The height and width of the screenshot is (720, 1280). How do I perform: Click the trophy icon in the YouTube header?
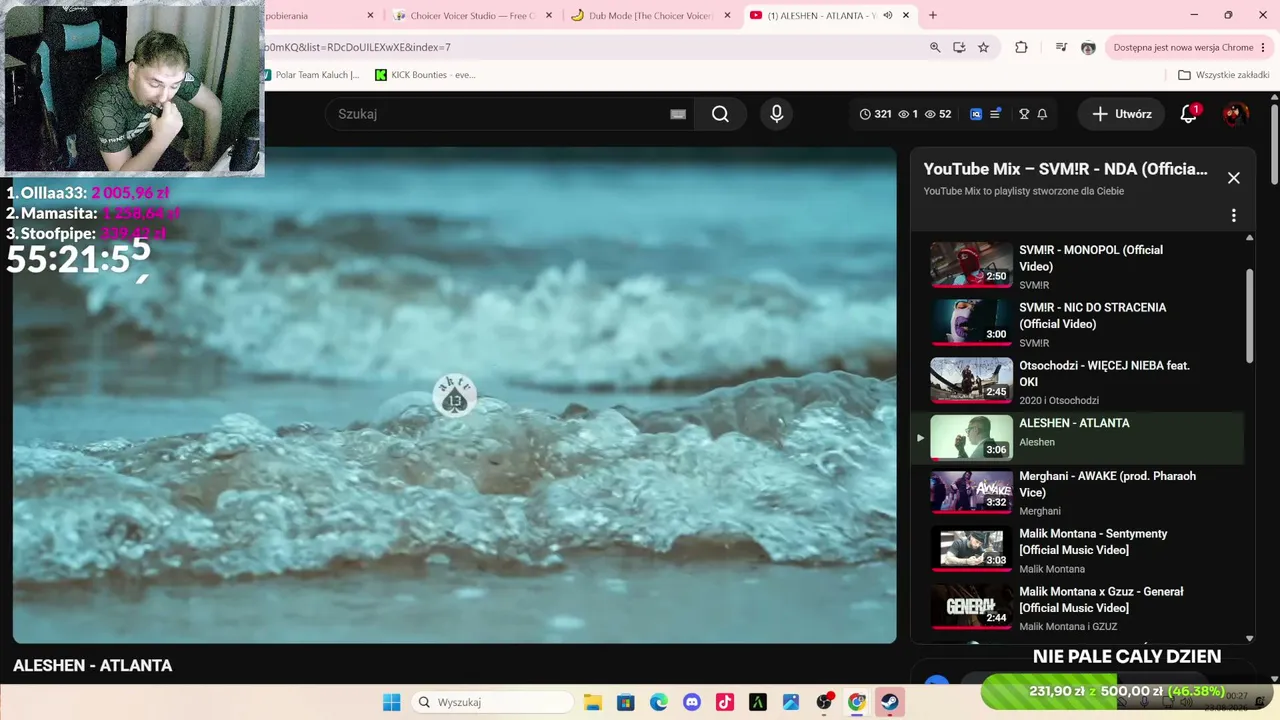coord(1024,114)
